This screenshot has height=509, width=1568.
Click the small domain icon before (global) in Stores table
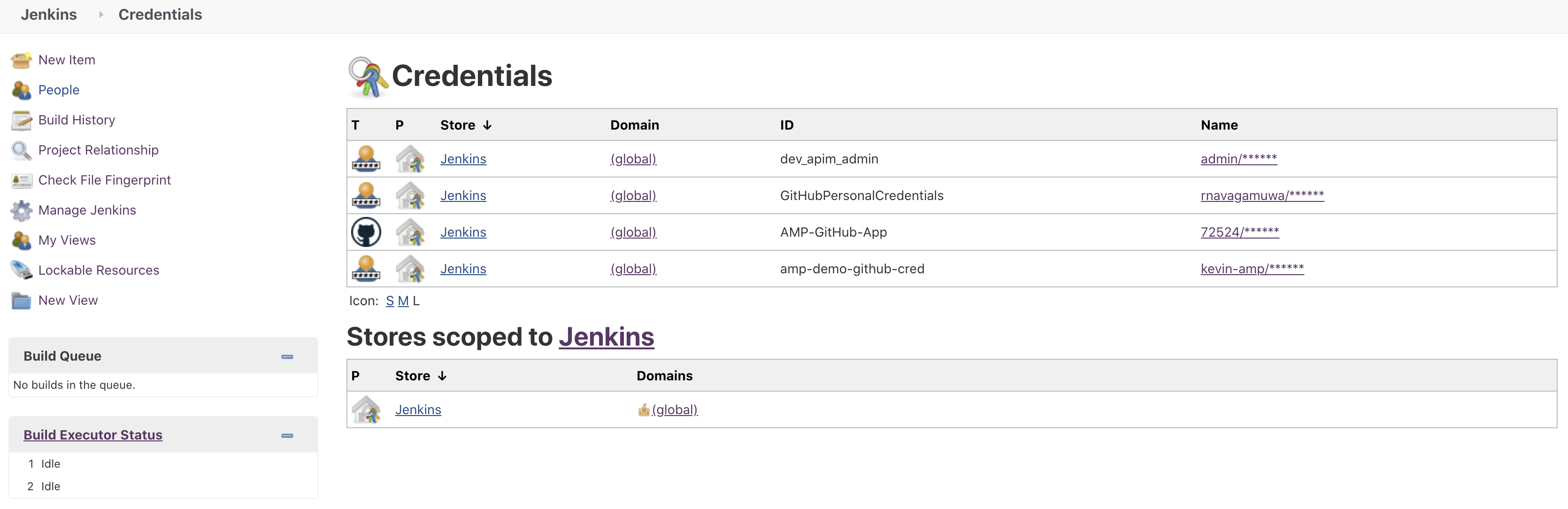[643, 410]
